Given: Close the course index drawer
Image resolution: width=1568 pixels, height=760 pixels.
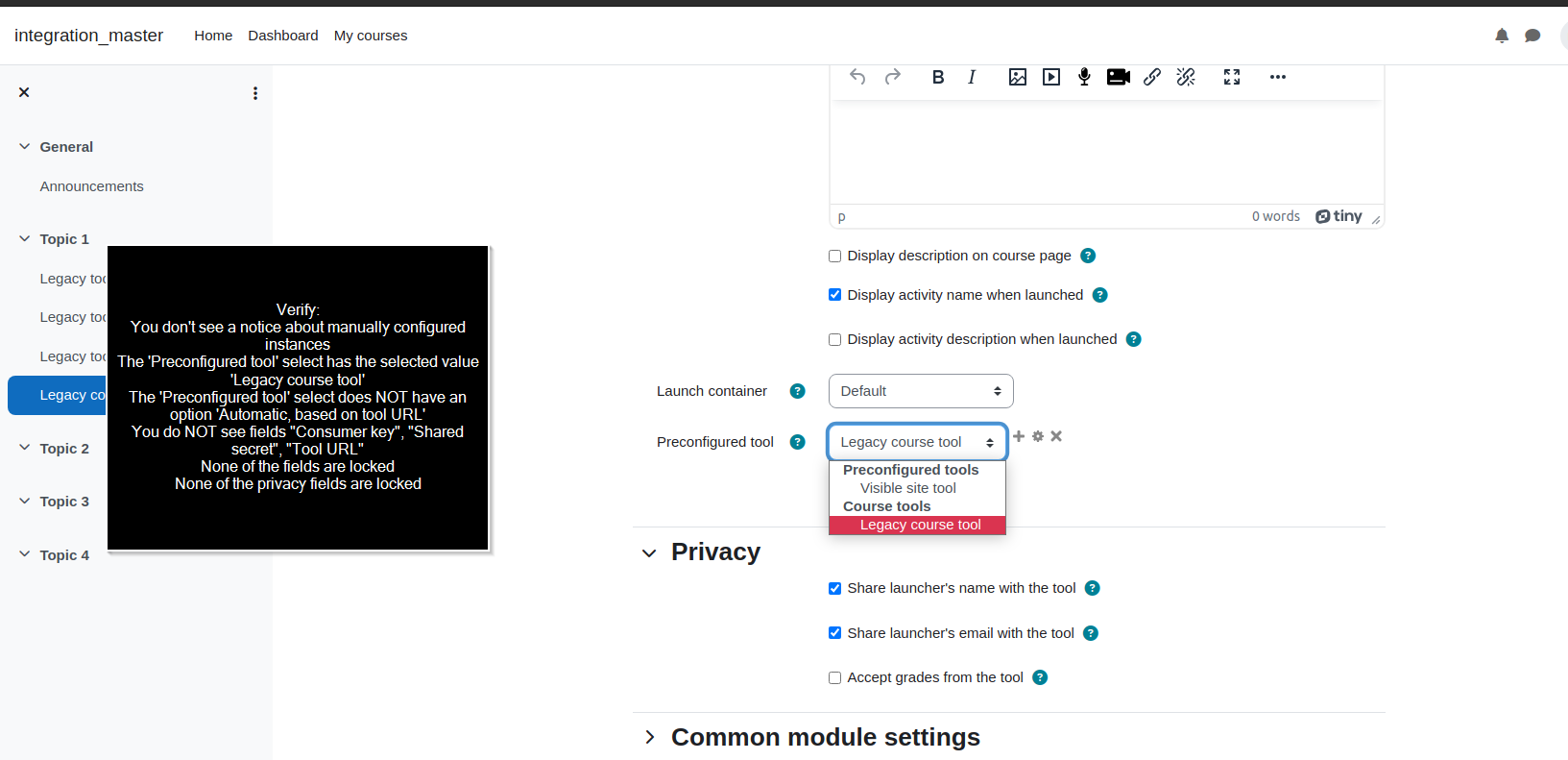Looking at the screenshot, I should pos(24,92).
